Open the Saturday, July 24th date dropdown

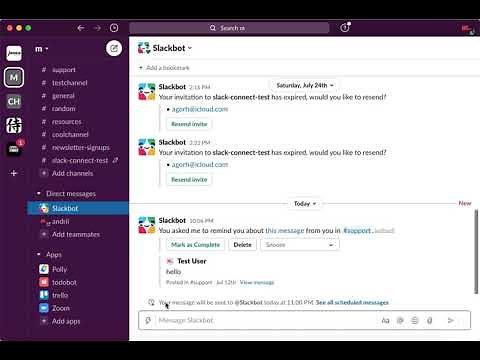click(305, 85)
